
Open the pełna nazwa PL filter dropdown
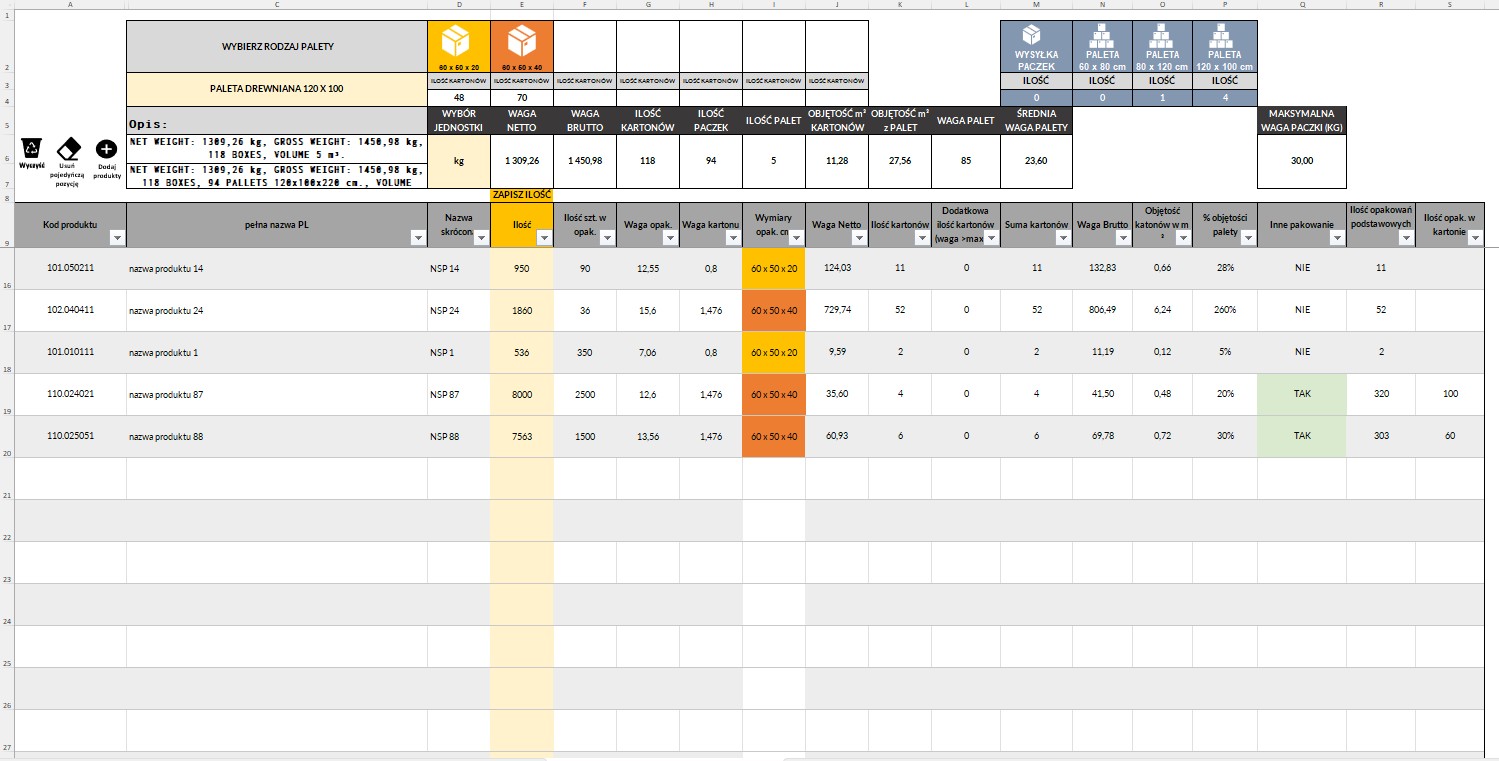[x=416, y=238]
